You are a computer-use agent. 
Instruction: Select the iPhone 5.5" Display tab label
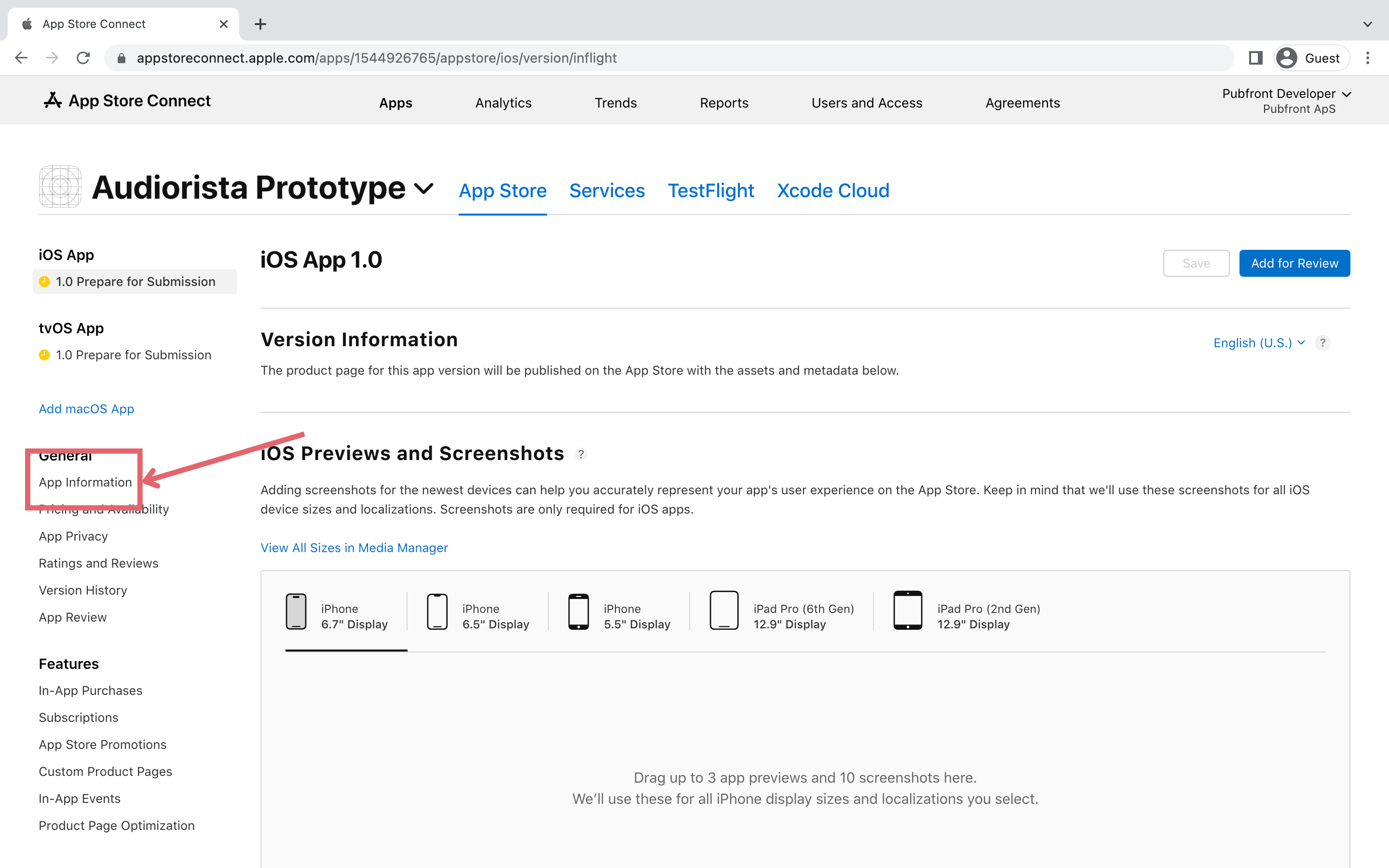(x=637, y=617)
